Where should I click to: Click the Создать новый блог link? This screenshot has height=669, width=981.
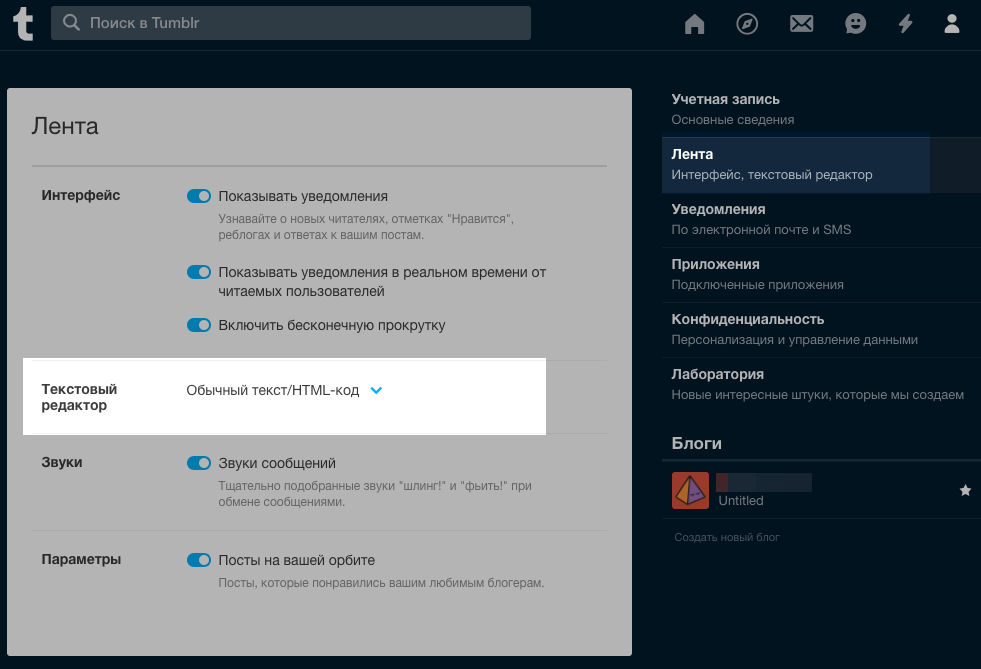pyautogui.click(x=726, y=537)
